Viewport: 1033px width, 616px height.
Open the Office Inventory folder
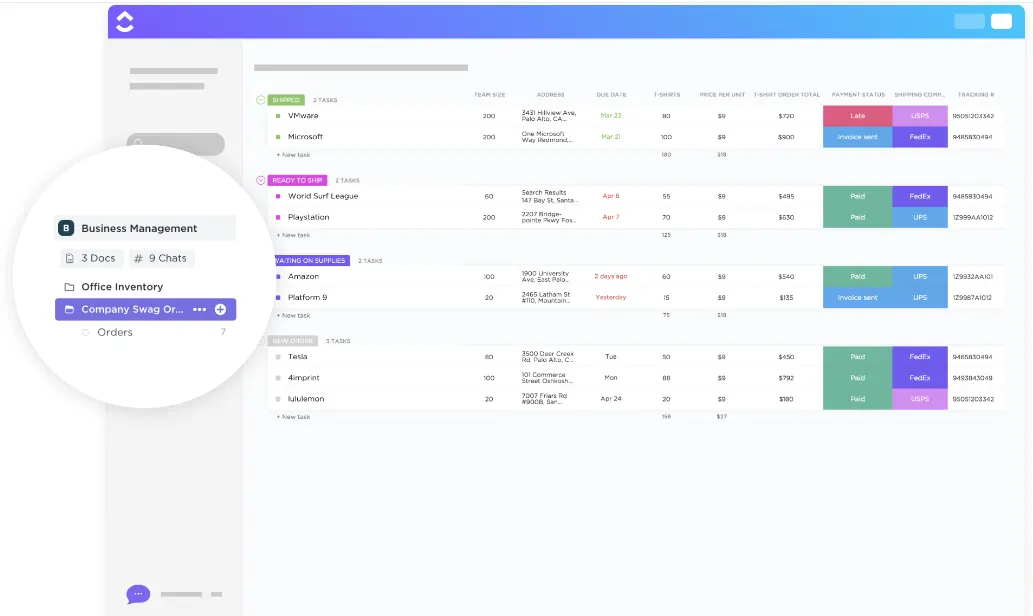point(122,287)
